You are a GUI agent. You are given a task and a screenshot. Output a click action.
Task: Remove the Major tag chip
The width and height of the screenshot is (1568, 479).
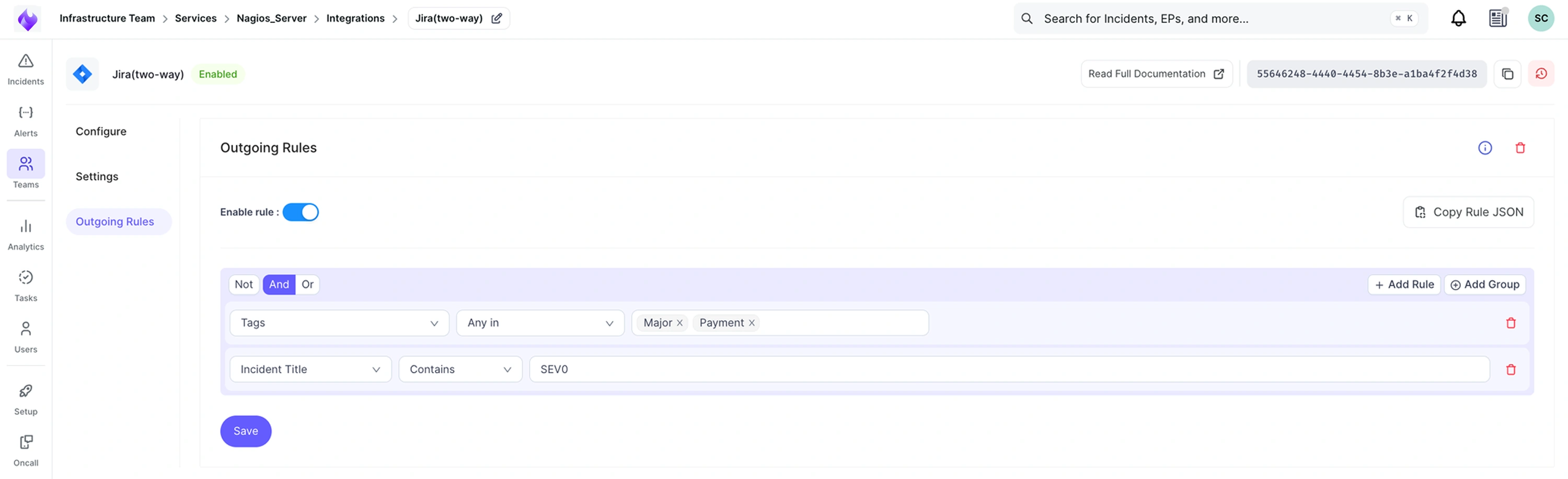pyautogui.click(x=680, y=323)
